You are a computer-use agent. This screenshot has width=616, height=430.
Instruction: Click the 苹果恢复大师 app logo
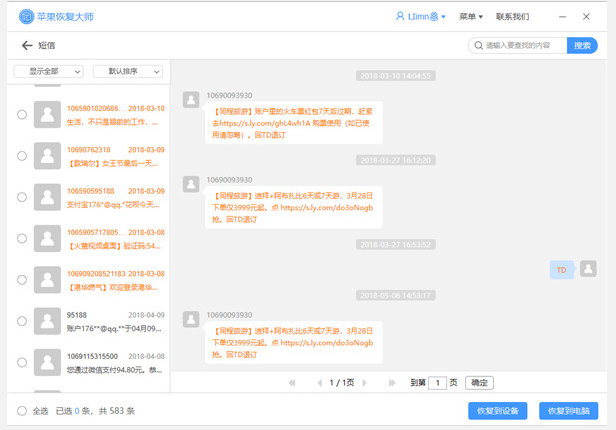[x=23, y=17]
